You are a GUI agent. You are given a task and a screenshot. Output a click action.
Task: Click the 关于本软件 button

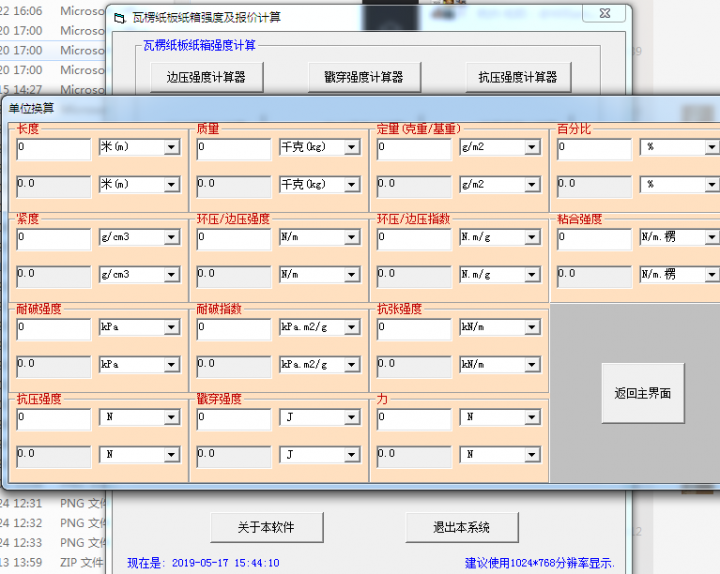[x=266, y=527]
